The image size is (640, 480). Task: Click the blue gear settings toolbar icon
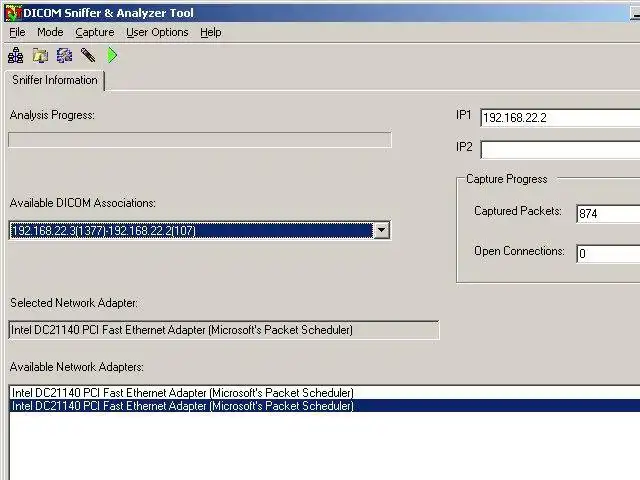[x=64, y=56]
